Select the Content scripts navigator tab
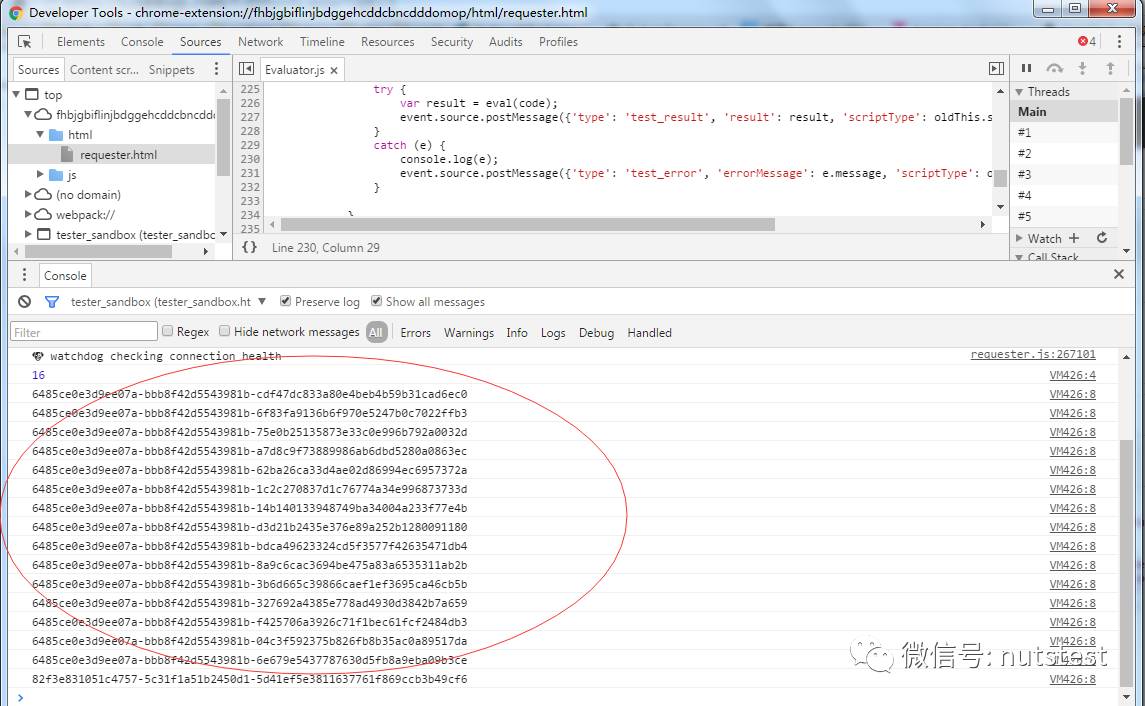The width and height of the screenshot is (1145, 706). (104, 69)
